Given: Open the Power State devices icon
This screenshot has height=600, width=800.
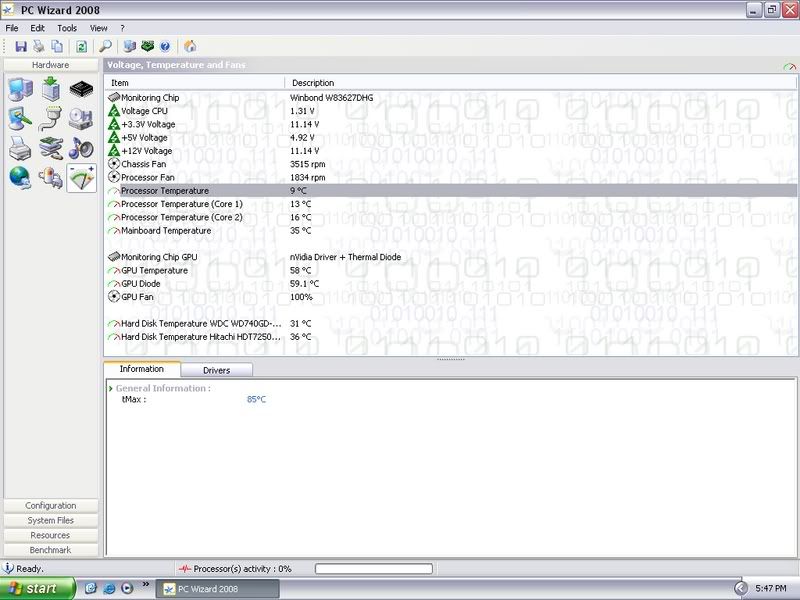Looking at the screenshot, I should 51,178.
